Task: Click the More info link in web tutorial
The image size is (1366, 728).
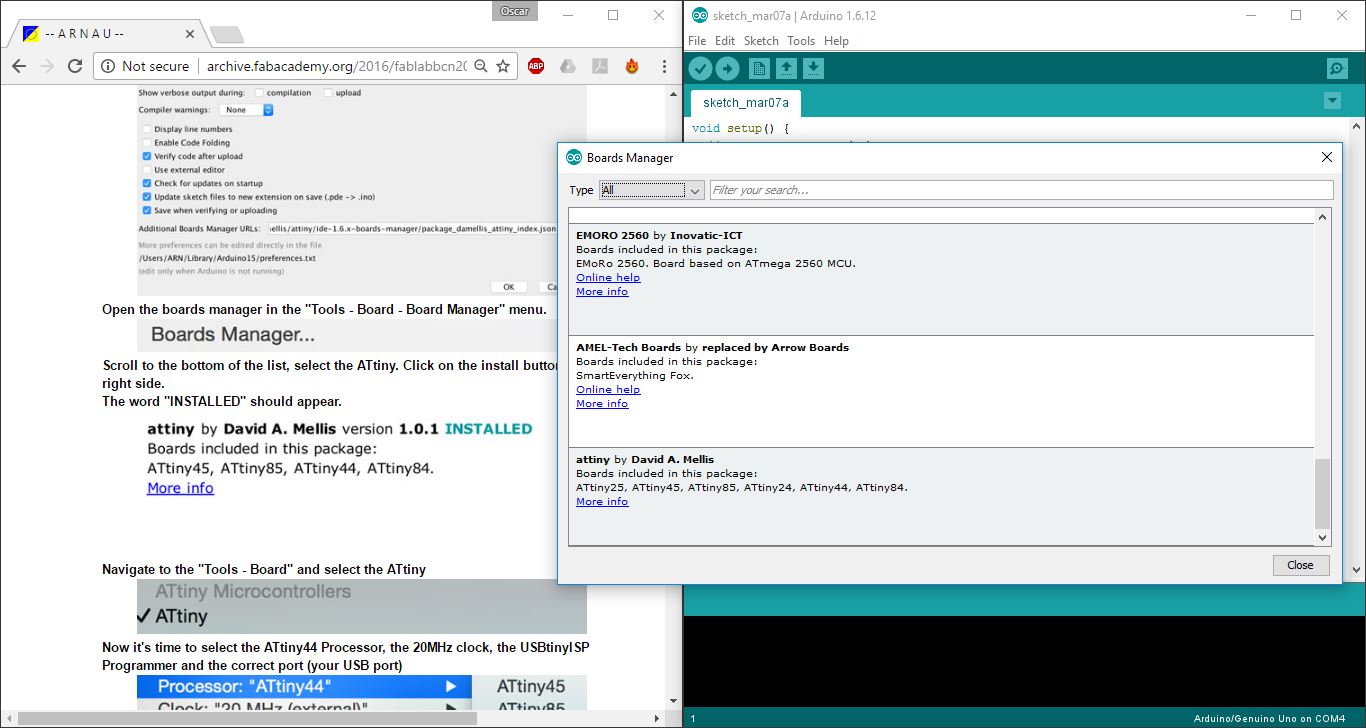Action: (x=180, y=488)
